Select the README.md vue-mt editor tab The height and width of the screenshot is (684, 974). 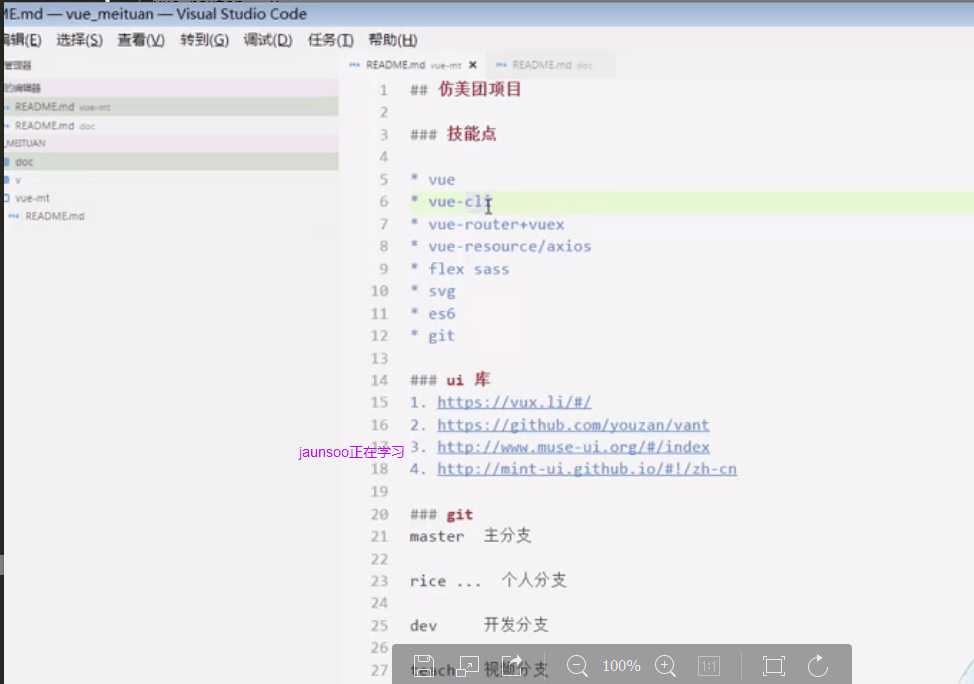point(412,65)
